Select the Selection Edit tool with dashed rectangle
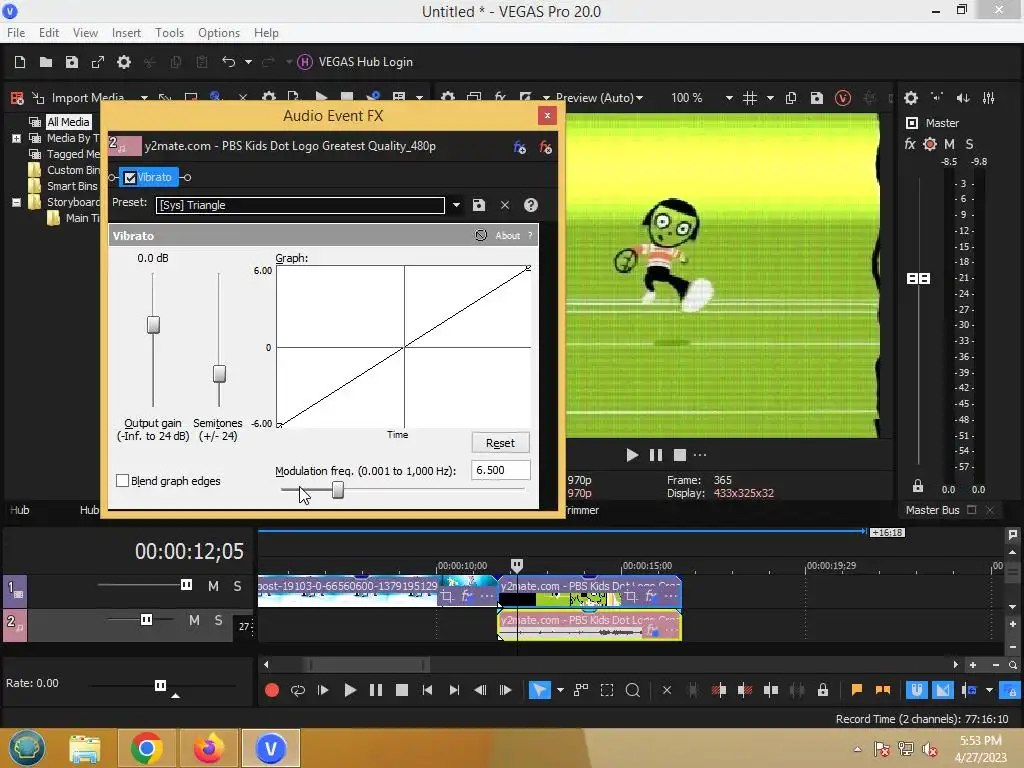 click(607, 690)
